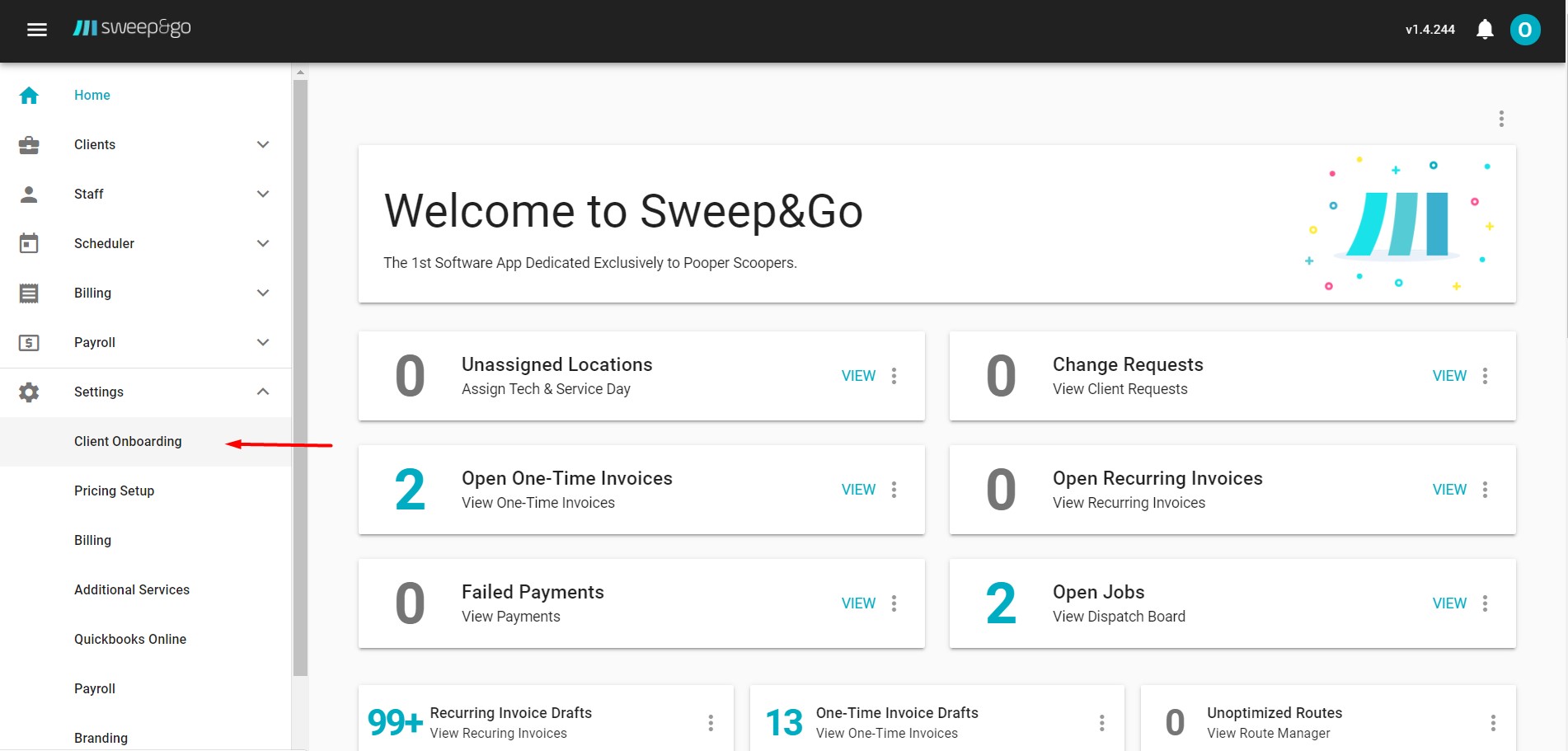The width and height of the screenshot is (1568, 751).
Task: Click the Scheduler calendar icon
Action: 29,243
